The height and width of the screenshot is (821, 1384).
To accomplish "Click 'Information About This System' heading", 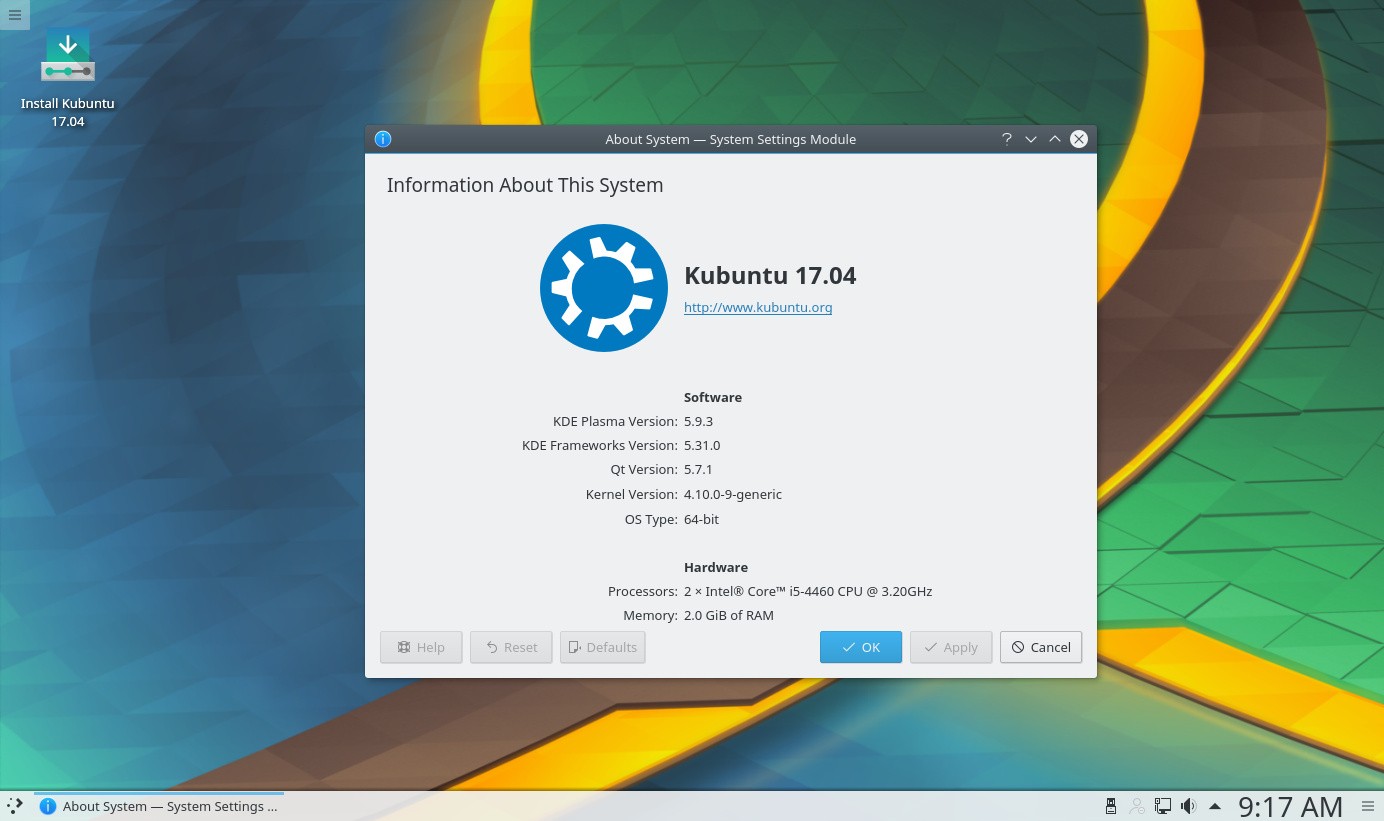I will pyautogui.click(x=525, y=185).
